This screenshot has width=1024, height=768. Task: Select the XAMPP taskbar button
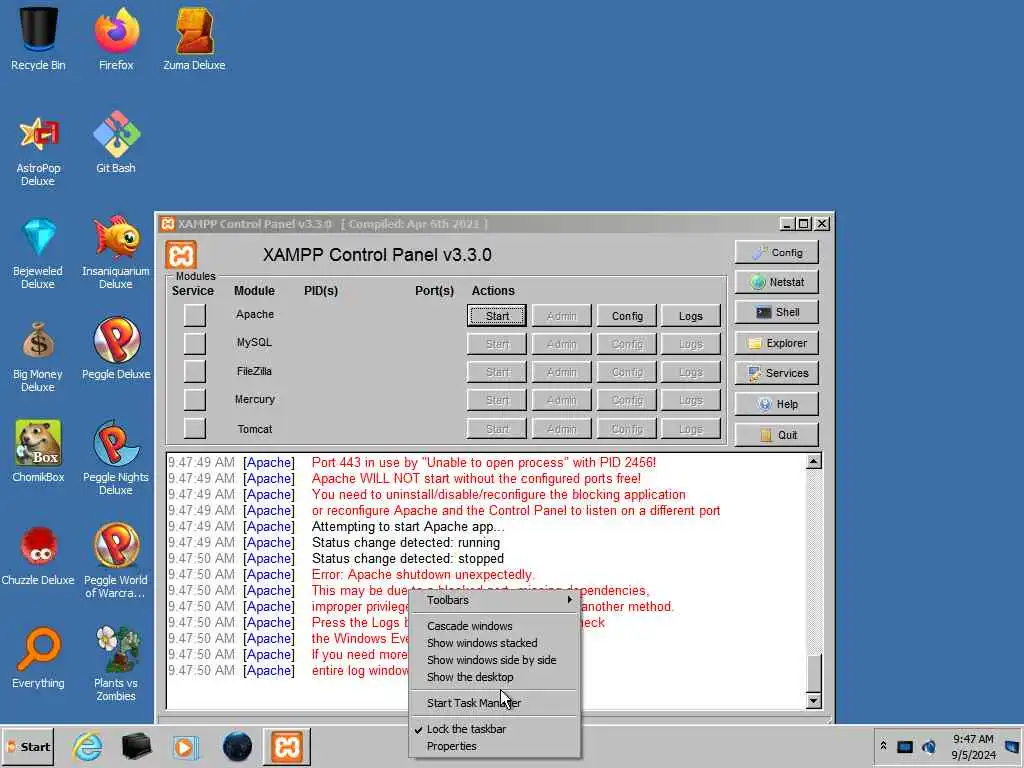pyautogui.click(x=287, y=746)
